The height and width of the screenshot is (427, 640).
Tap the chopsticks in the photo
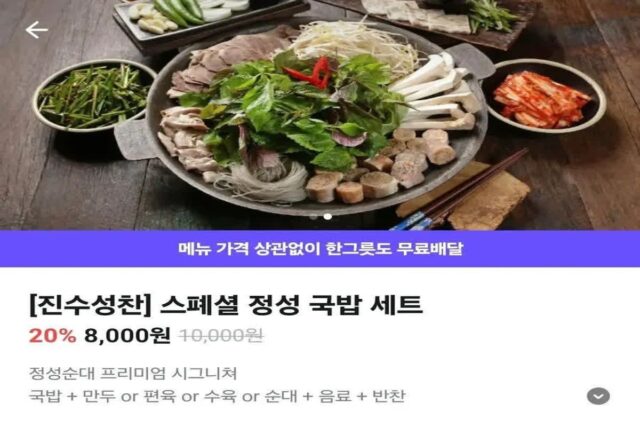[459, 188]
